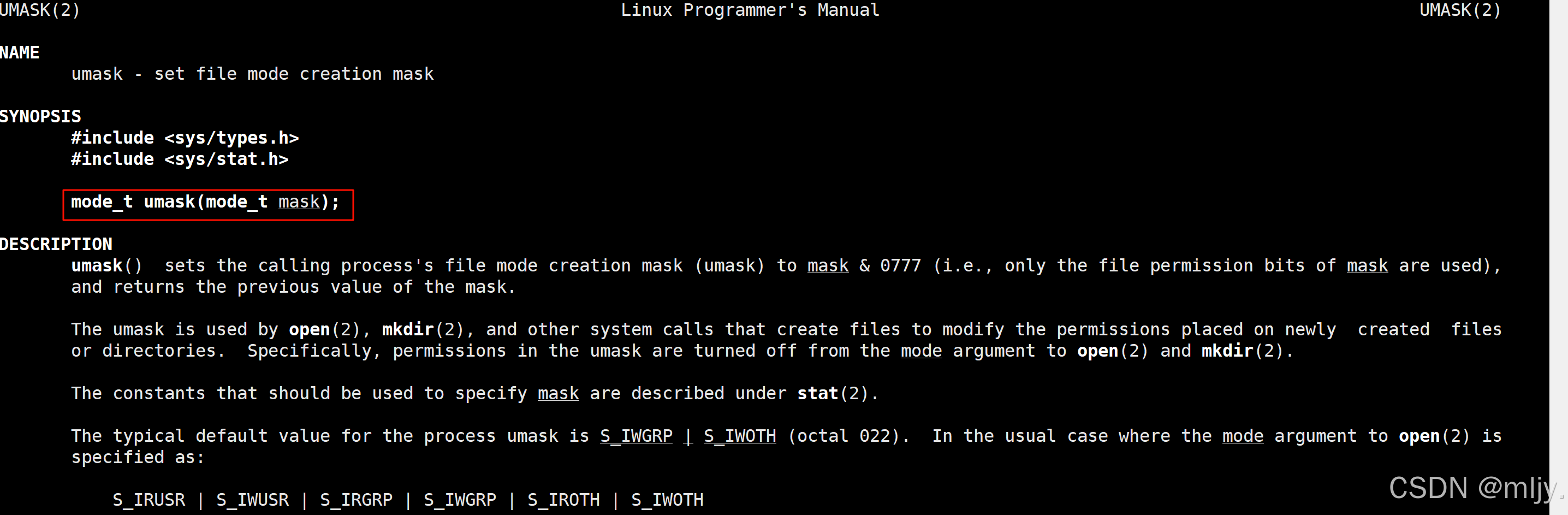Click the top-left UMASK(2) header
Viewport: 1568px width, 515px height.
pos(39,10)
